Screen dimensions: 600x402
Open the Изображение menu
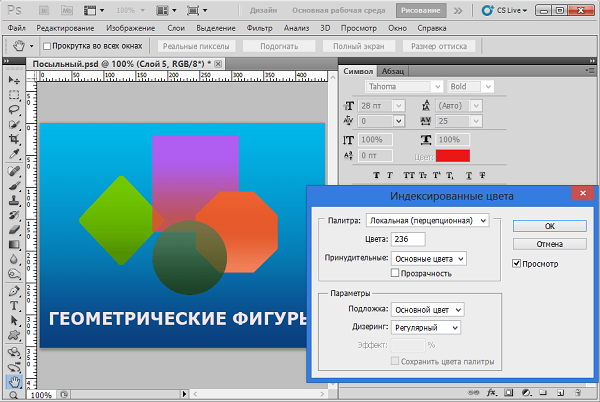(130, 28)
